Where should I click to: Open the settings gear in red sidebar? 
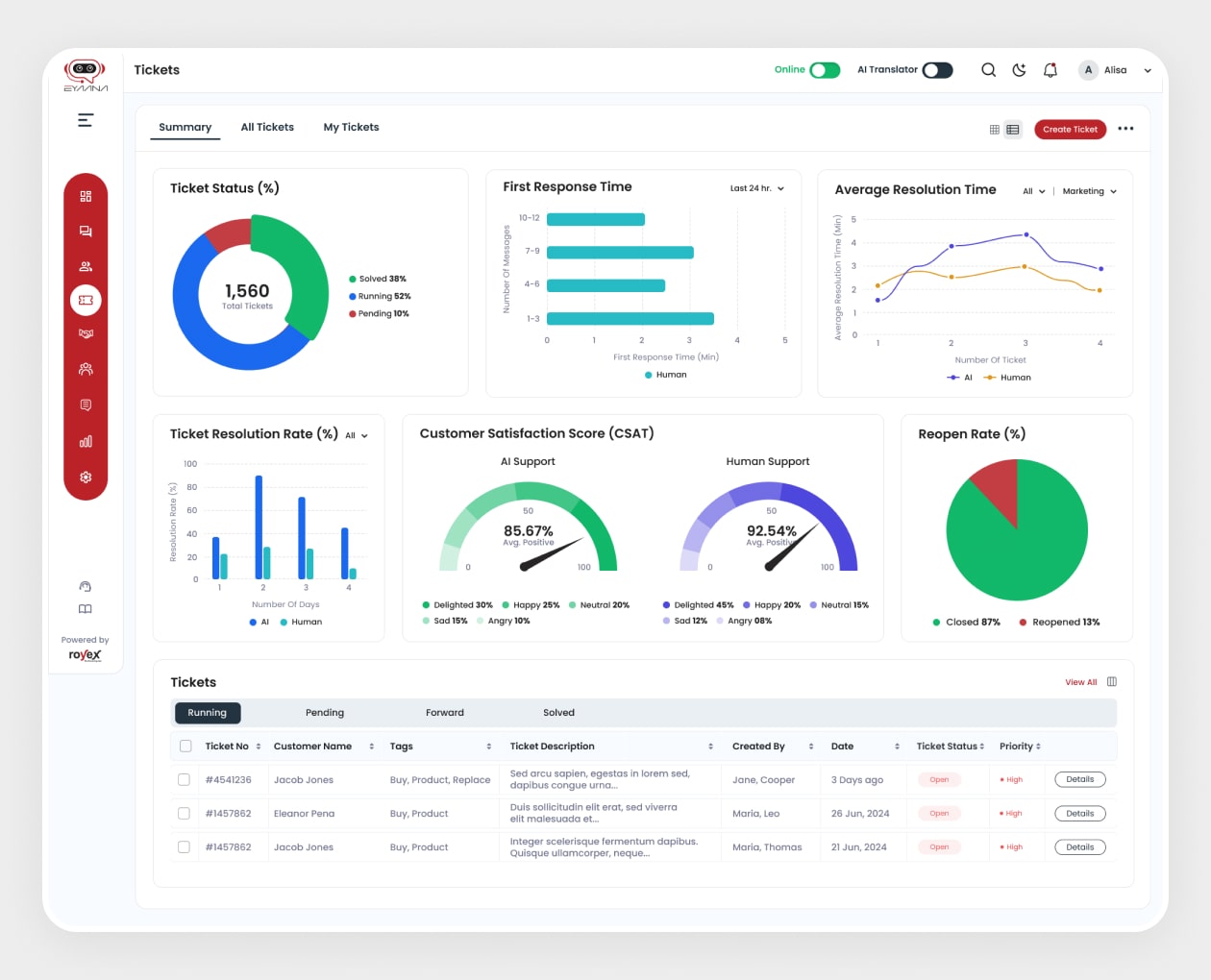[86, 478]
